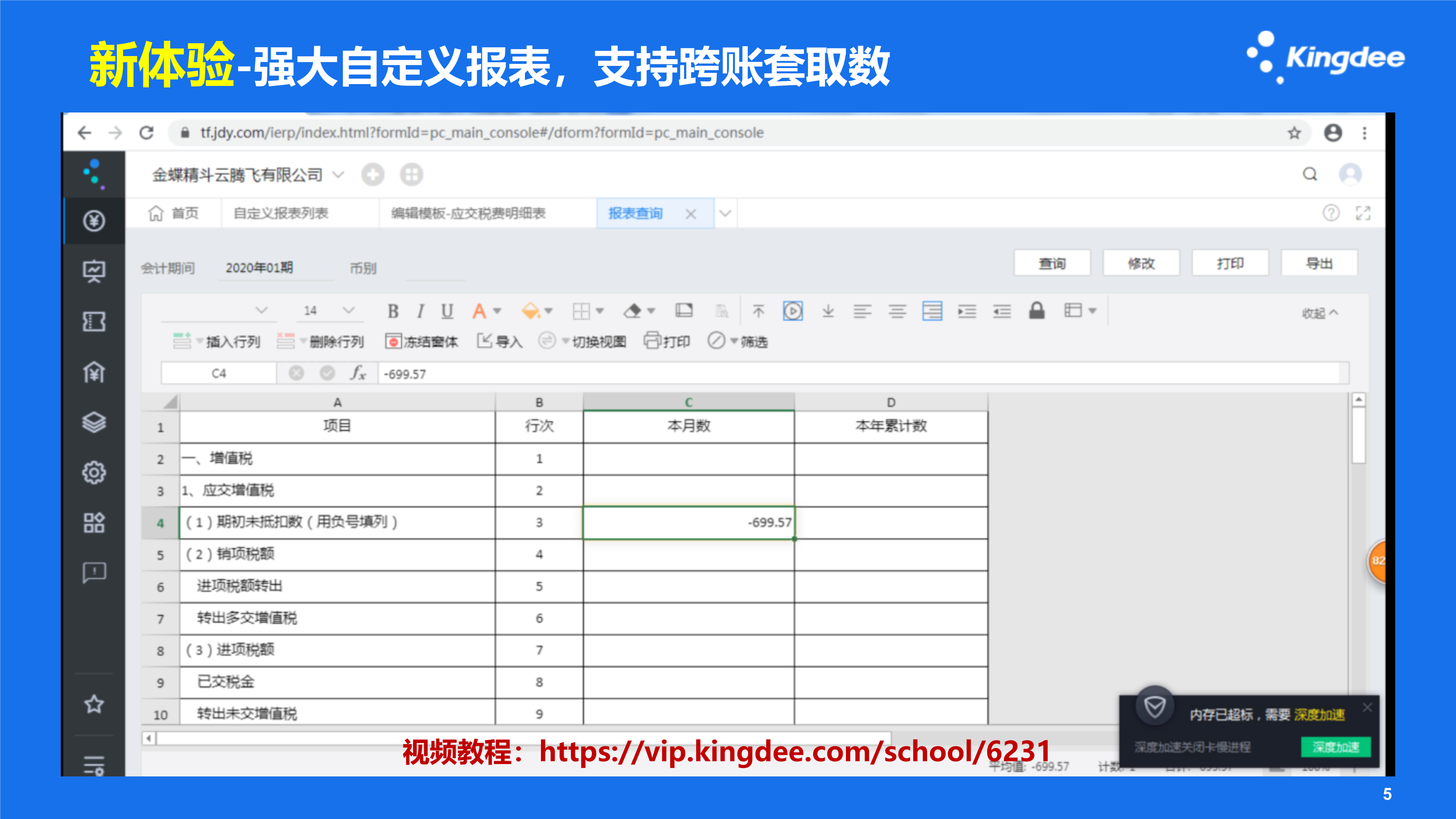Open the help question mark icon
The height and width of the screenshot is (819, 1456).
coord(1331,213)
